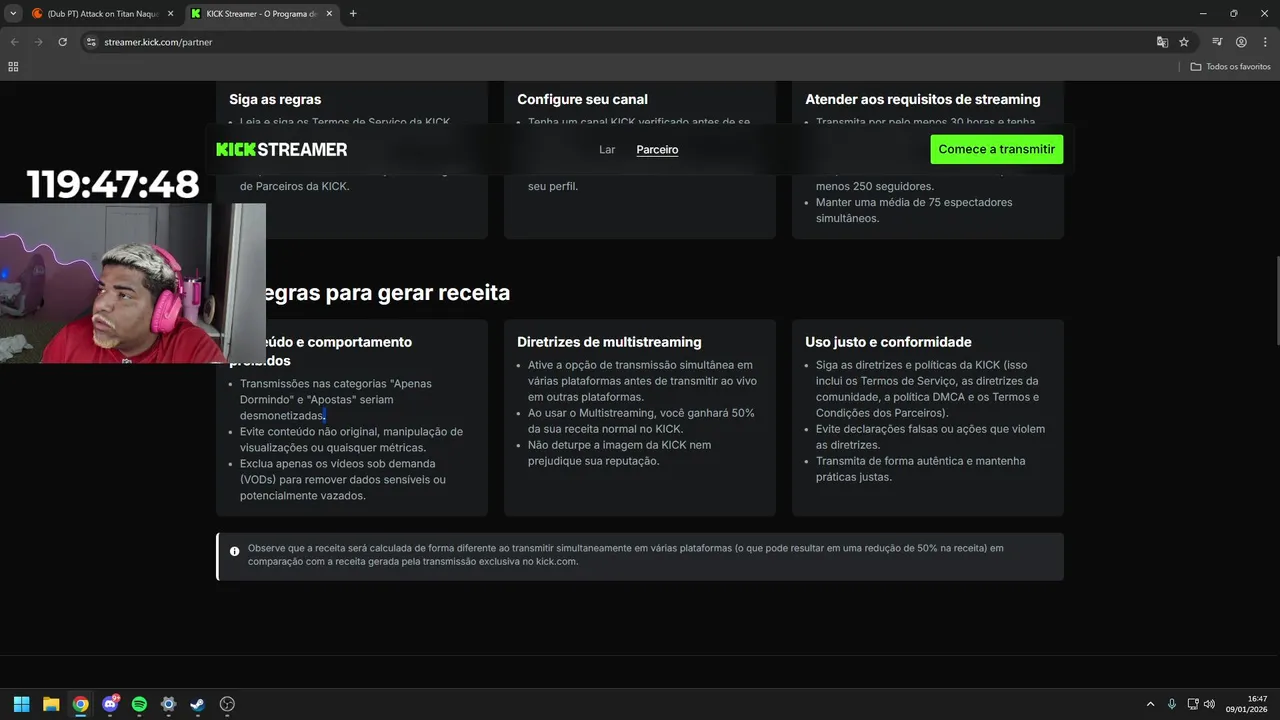Viewport: 1280px width, 720px height.
Task: Click the Siga as regras heading
Action: (275, 99)
